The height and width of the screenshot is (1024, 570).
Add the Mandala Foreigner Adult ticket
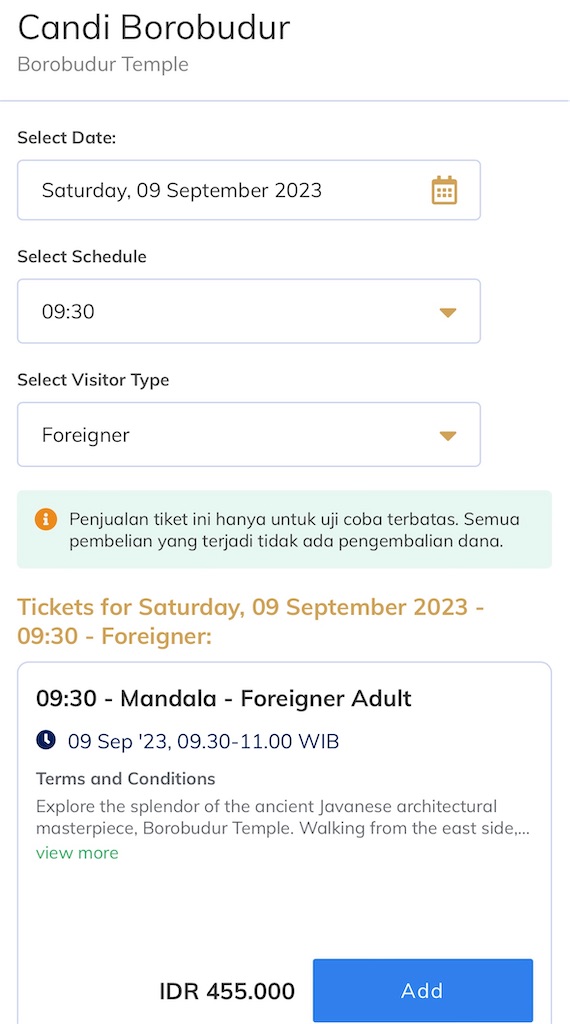(x=423, y=991)
